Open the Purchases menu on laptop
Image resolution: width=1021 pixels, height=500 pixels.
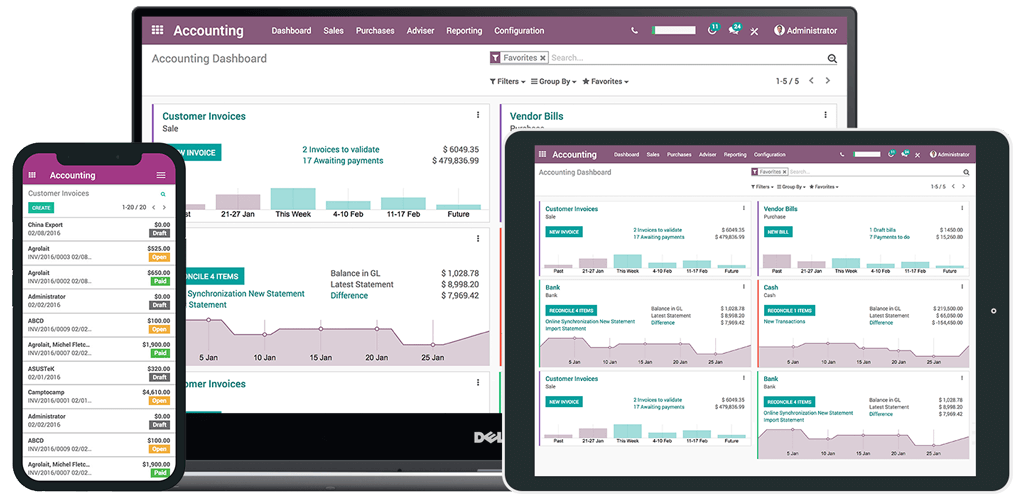point(375,31)
